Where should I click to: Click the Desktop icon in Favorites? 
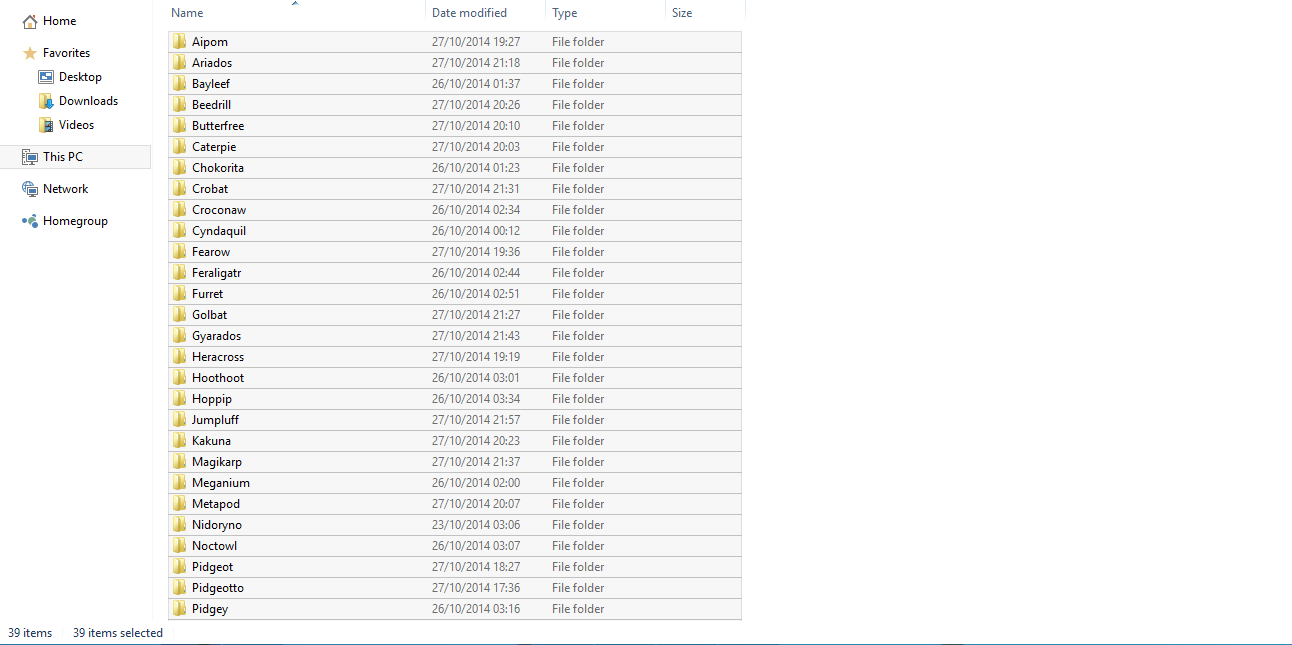pyautogui.click(x=46, y=77)
